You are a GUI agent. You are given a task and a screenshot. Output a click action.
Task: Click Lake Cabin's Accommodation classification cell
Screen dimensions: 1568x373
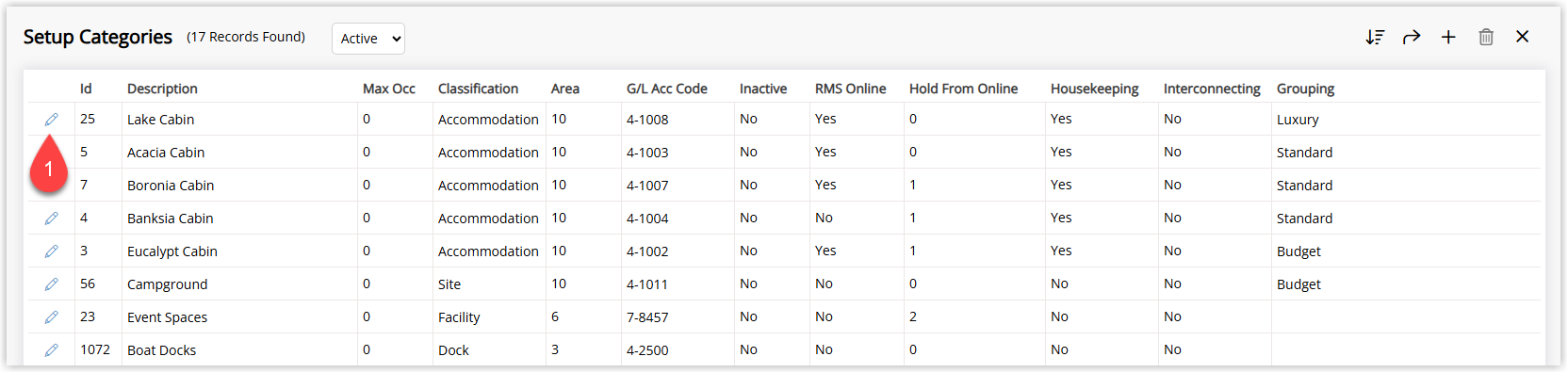pyautogui.click(x=488, y=120)
